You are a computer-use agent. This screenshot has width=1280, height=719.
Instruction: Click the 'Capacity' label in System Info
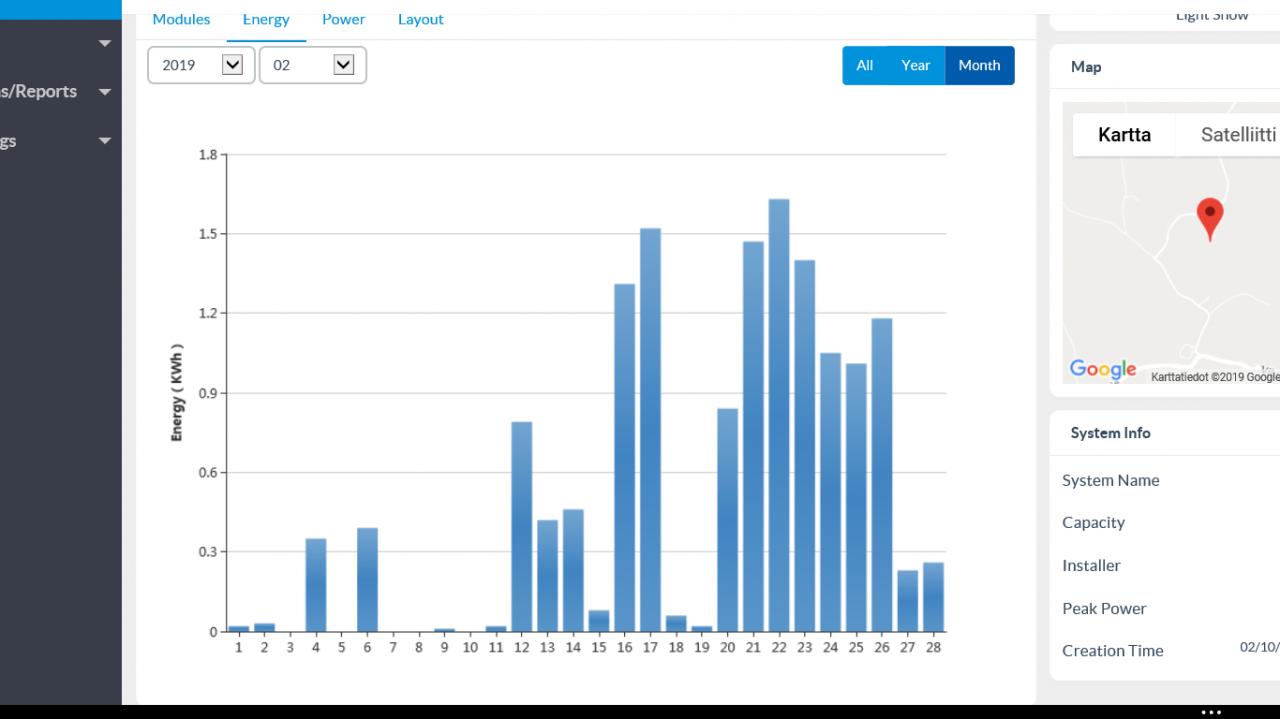1093,523
